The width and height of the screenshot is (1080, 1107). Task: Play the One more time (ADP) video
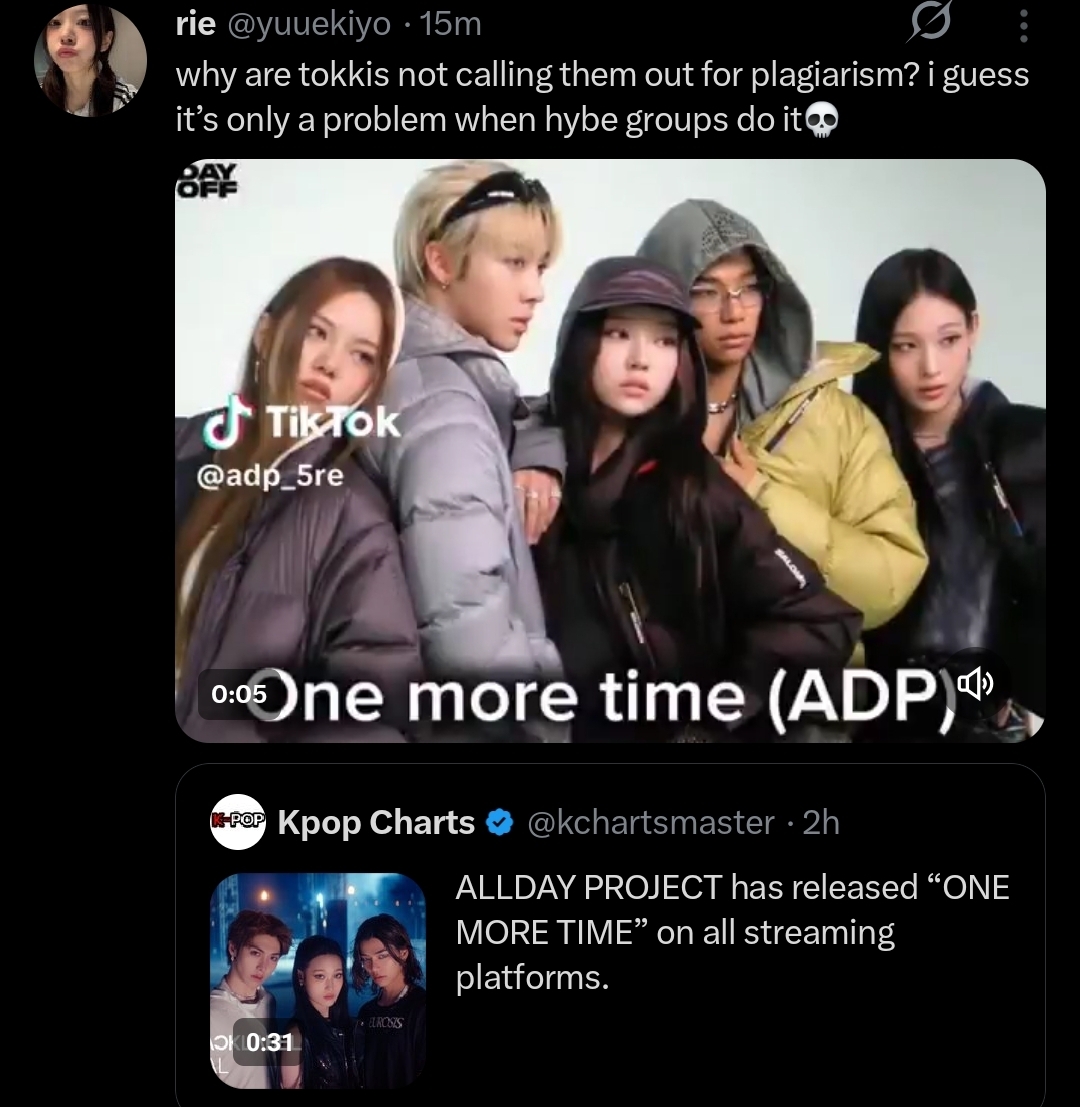[x=610, y=450]
